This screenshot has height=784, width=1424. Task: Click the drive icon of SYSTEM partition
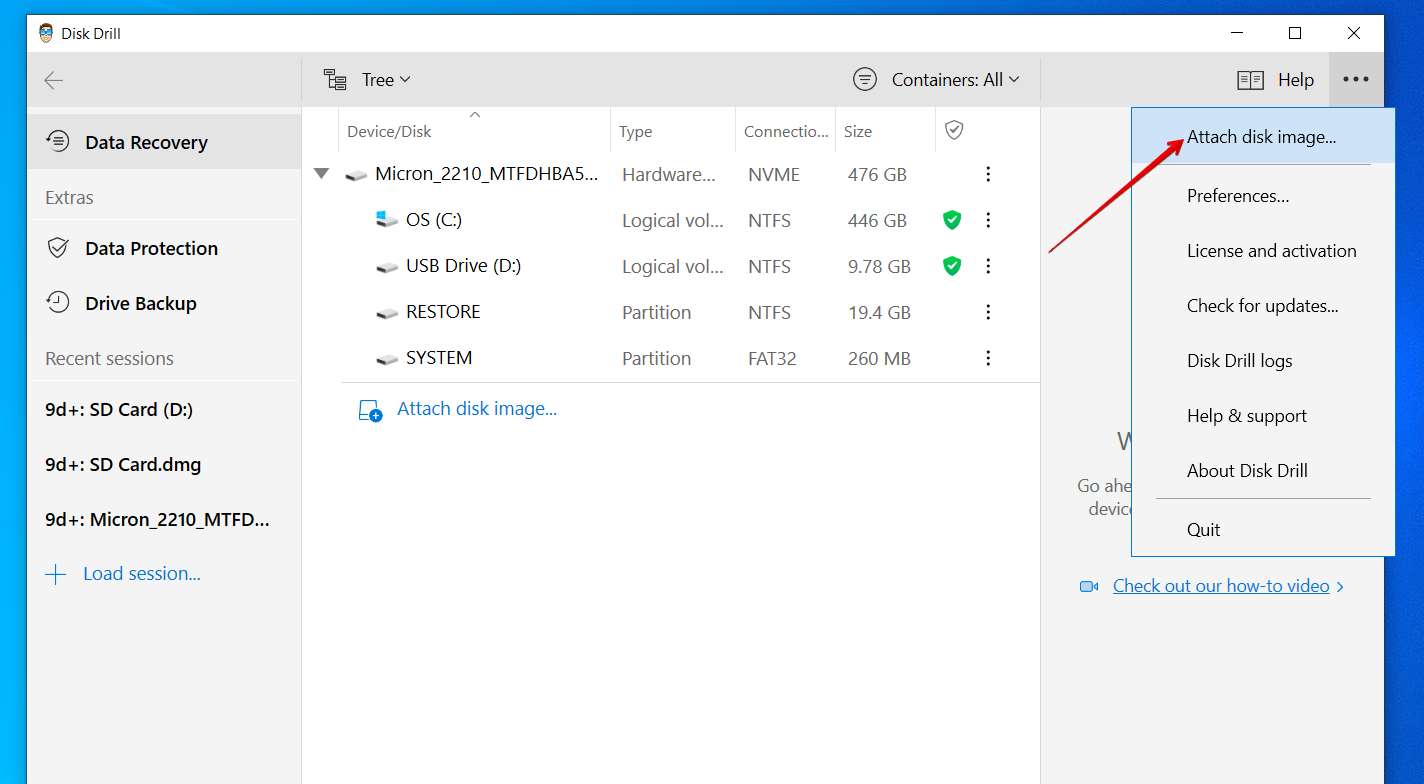[x=387, y=359]
